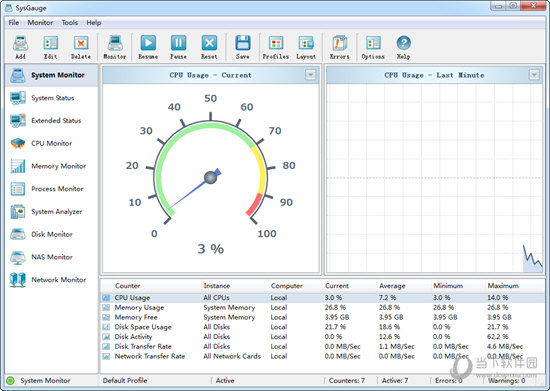Click the All Network Cards instance cell
550x391 pixels.
232,356
